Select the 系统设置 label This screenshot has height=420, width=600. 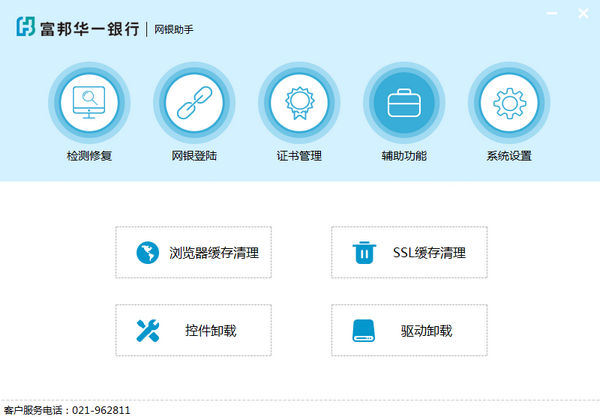coord(509,156)
